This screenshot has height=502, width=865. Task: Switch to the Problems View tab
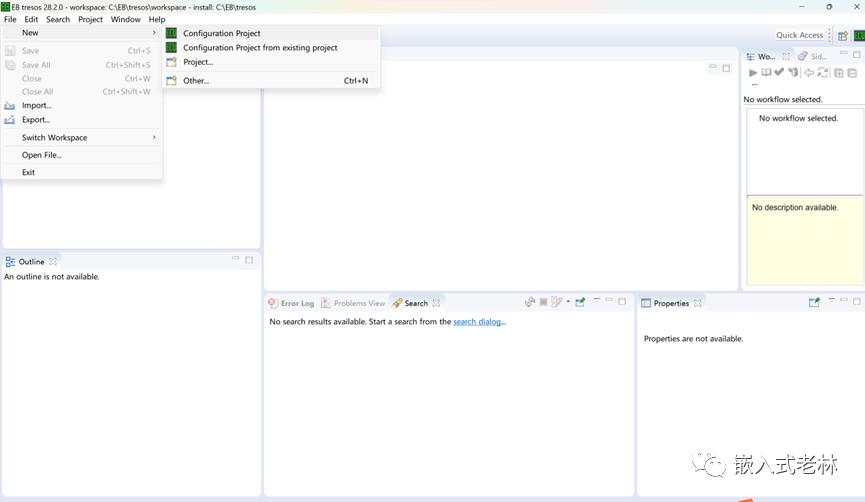(x=353, y=303)
